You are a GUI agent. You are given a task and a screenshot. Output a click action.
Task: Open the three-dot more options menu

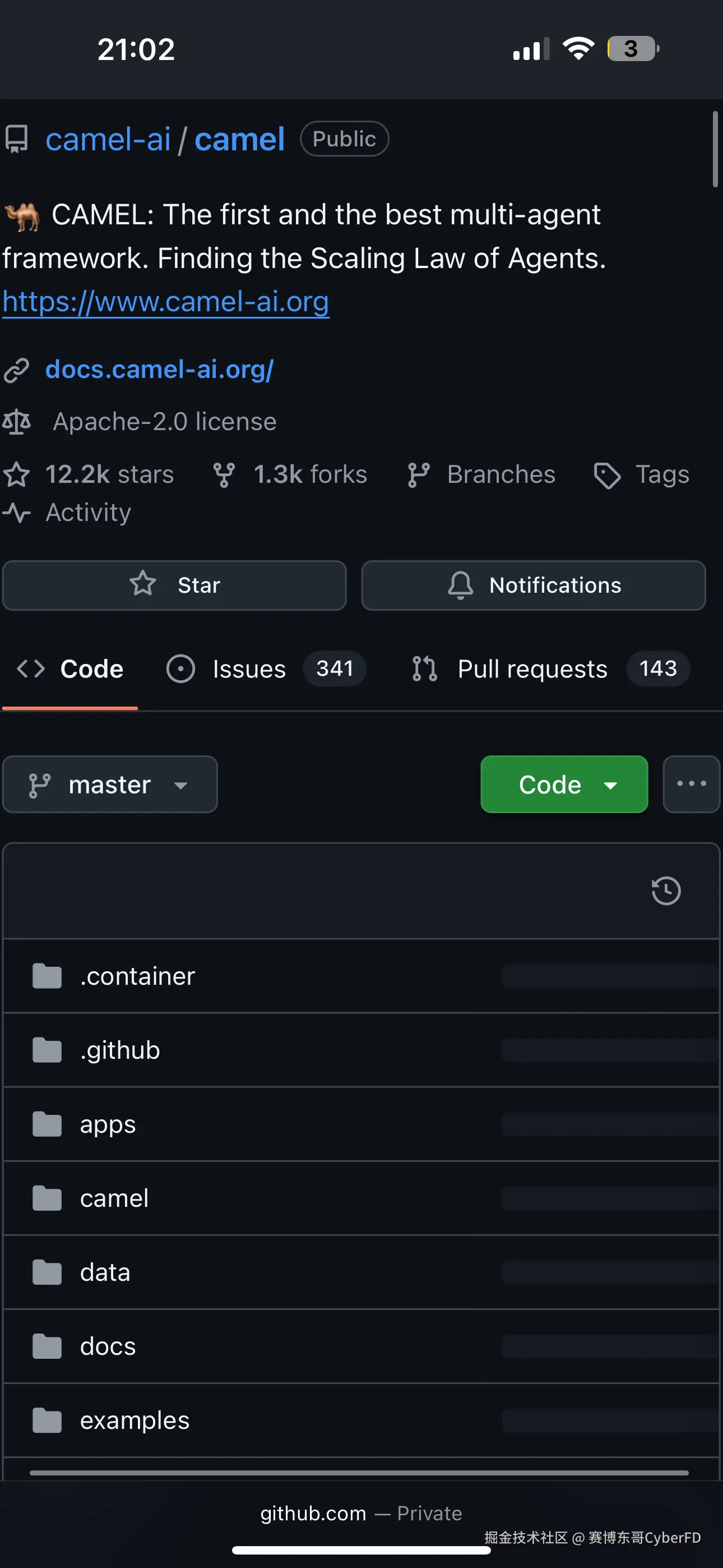pos(692,784)
